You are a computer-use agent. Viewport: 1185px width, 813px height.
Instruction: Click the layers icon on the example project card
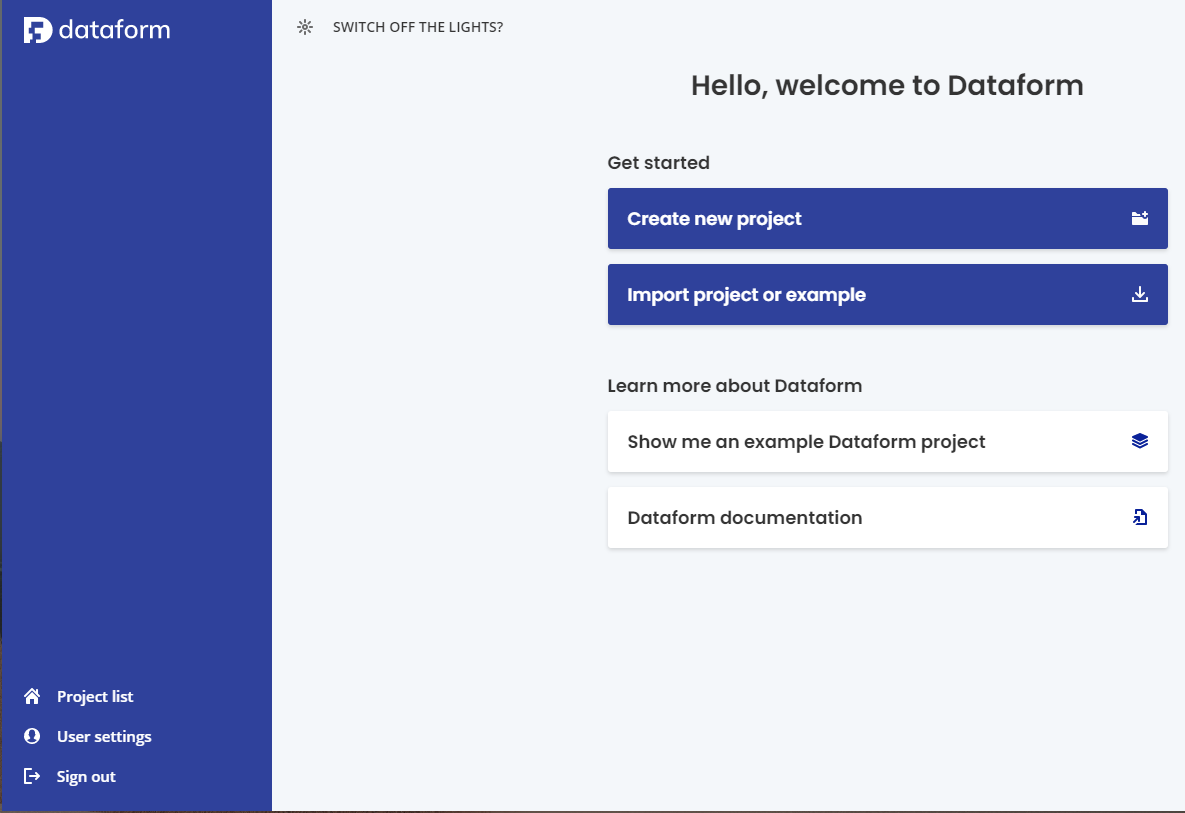(x=1140, y=440)
